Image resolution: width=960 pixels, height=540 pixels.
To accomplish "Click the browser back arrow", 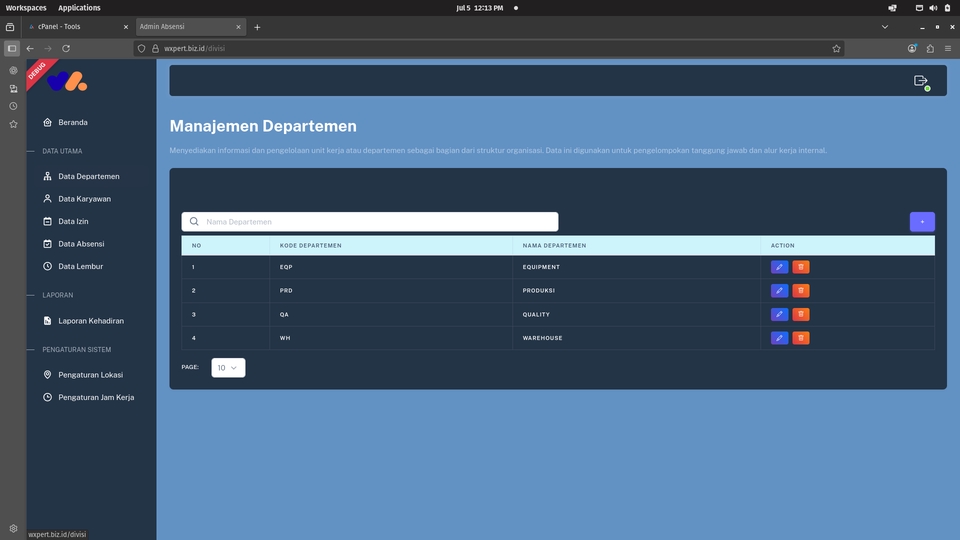I will [30, 48].
